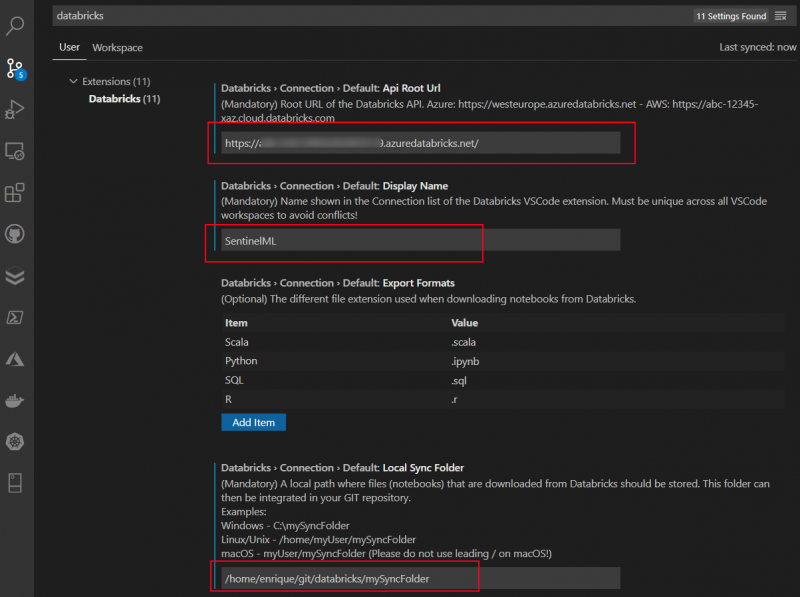Select the User settings tab

click(69, 47)
